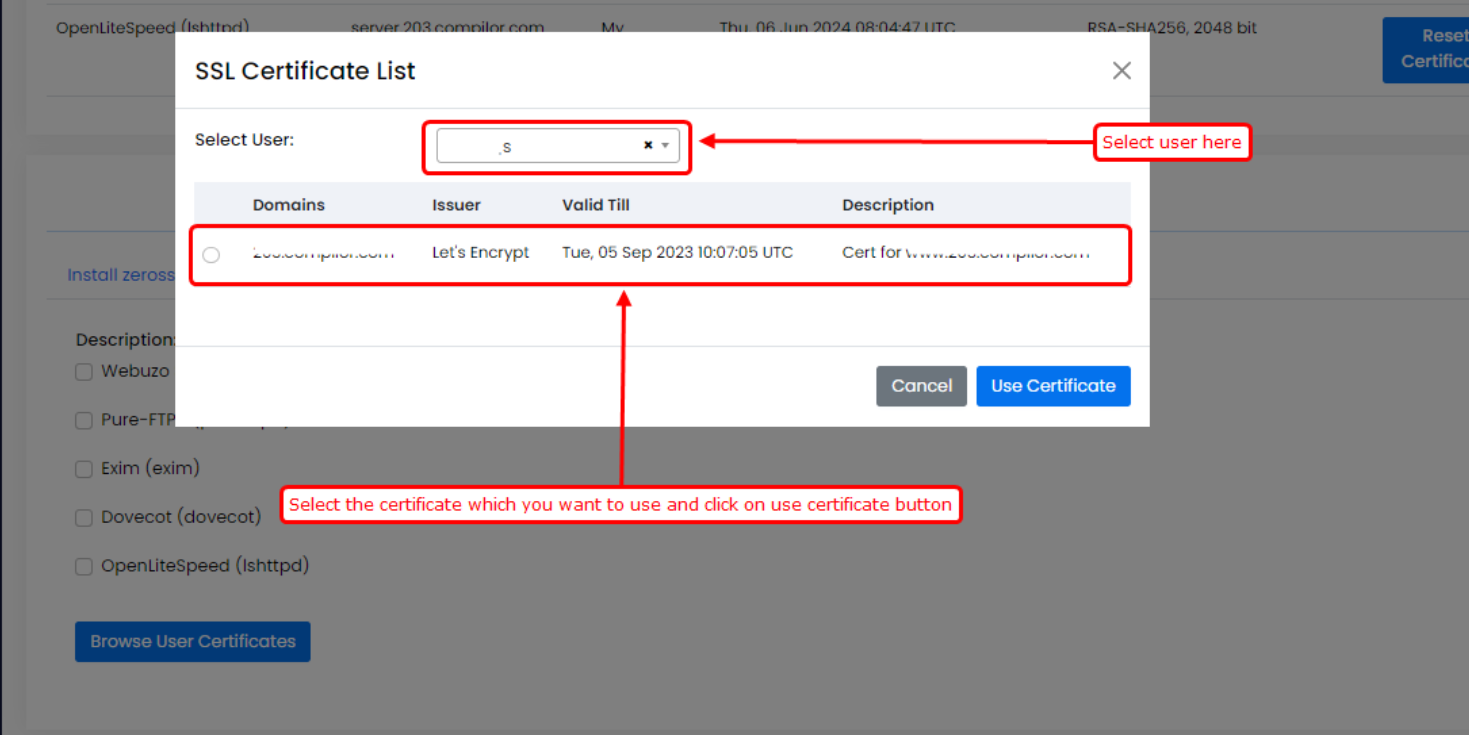The image size is (1469, 735).
Task: Click the certificate's Let's Encrypt issuer cell
Action: pos(480,253)
